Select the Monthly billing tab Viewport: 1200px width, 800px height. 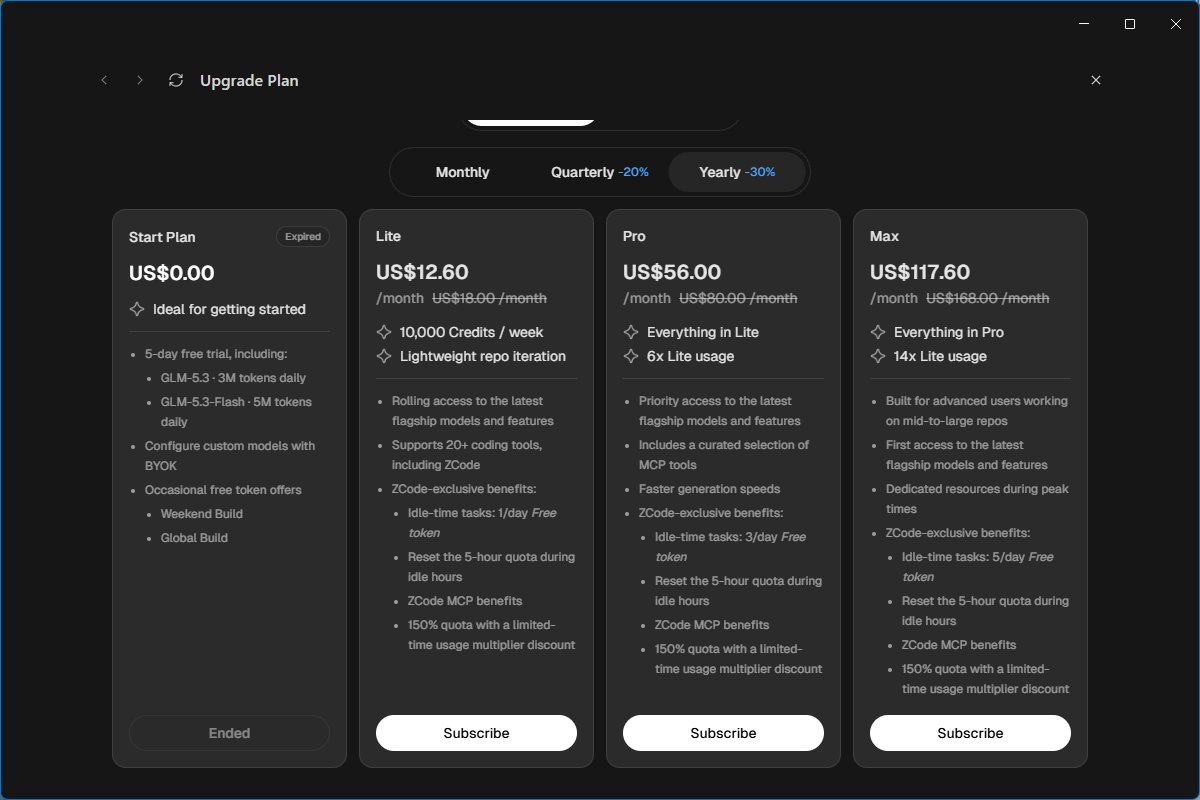click(462, 172)
